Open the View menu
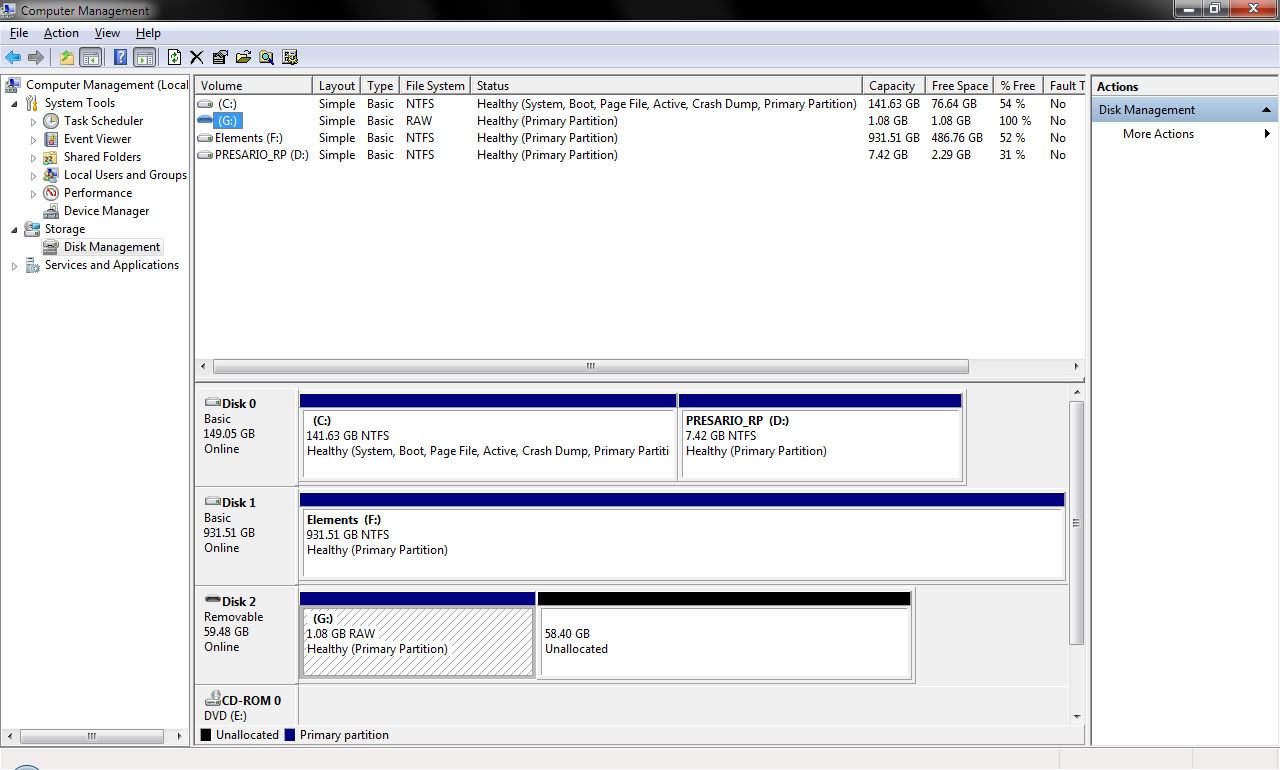The width and height of the screenshot is (1280, 770). coord(107,32)
